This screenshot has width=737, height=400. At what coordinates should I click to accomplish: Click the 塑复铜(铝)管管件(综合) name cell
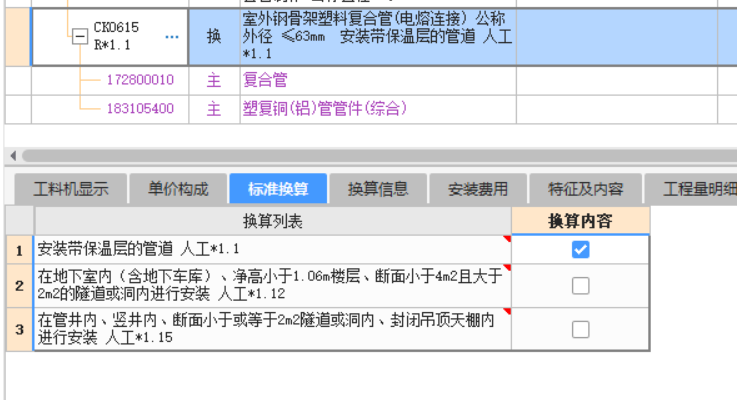tap(378, 109)
